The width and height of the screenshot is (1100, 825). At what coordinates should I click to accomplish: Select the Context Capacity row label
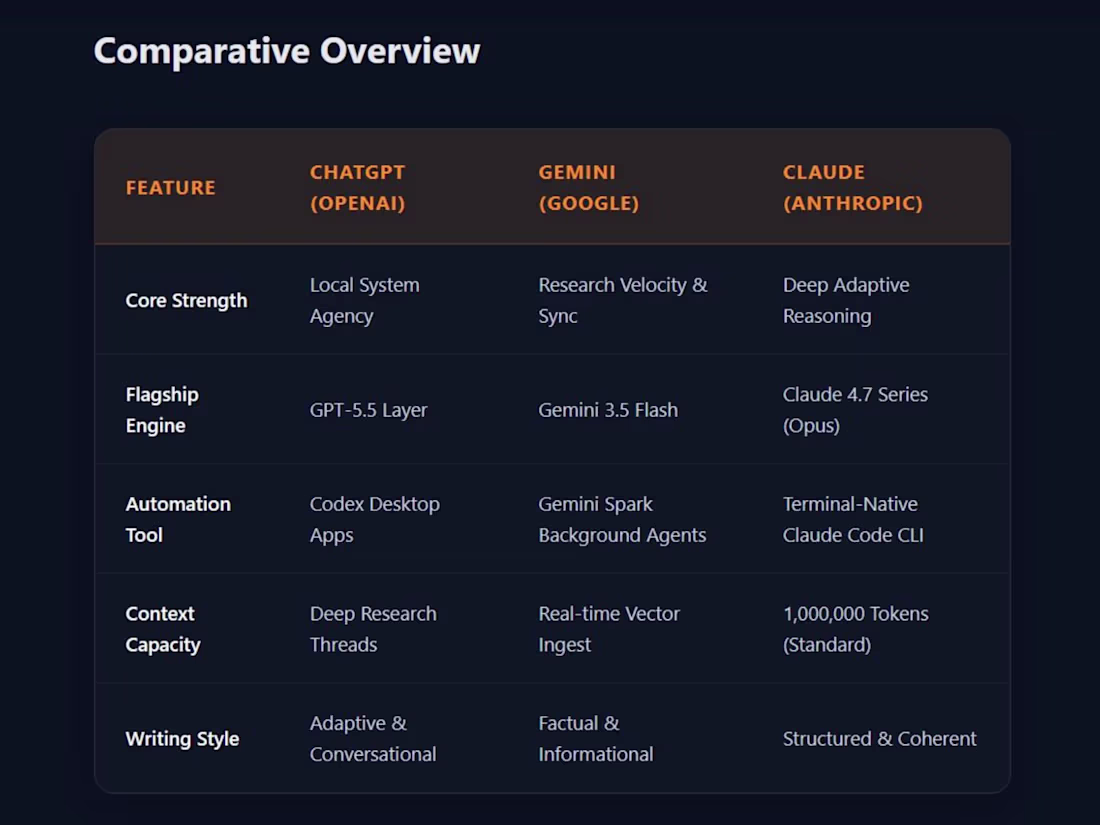click(163, 629)
